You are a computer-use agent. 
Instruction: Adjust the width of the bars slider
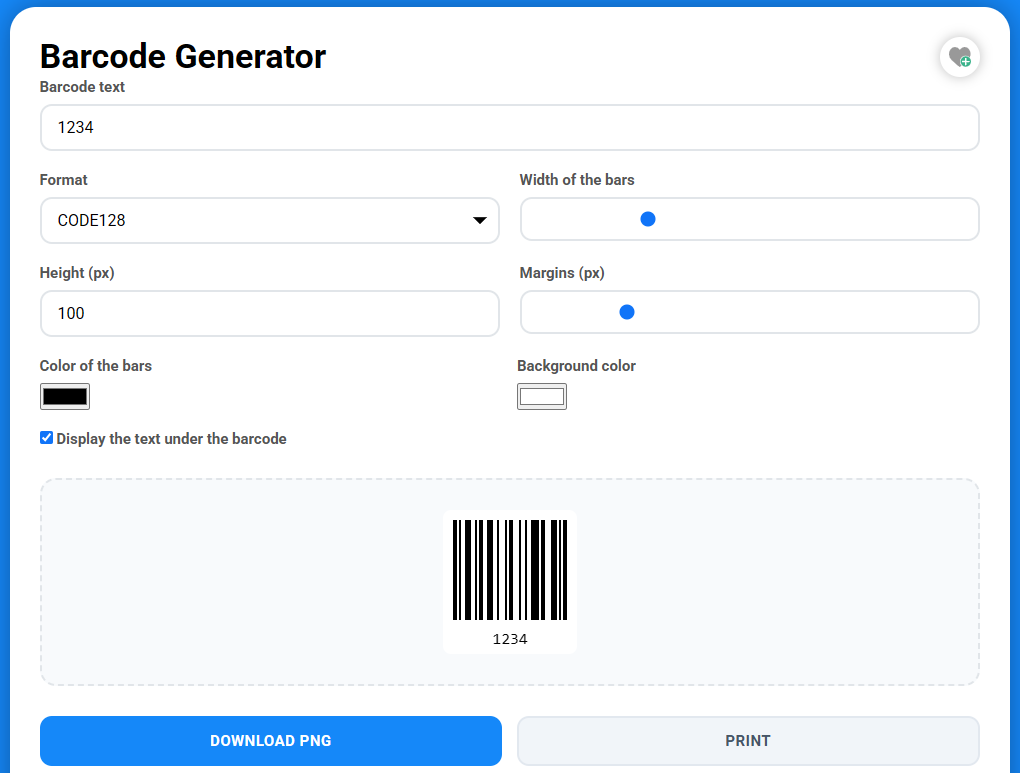click(647, 218)
